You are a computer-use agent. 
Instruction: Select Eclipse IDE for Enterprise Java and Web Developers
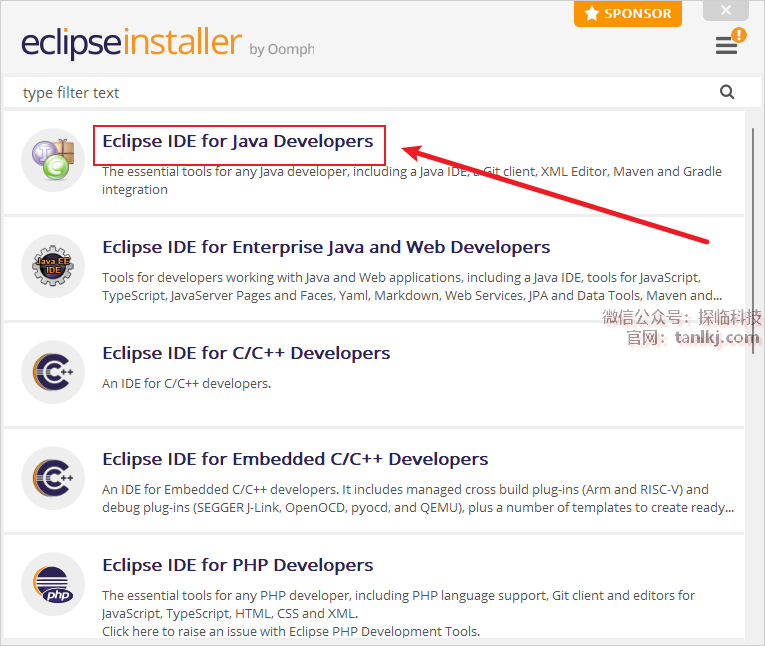326,247
